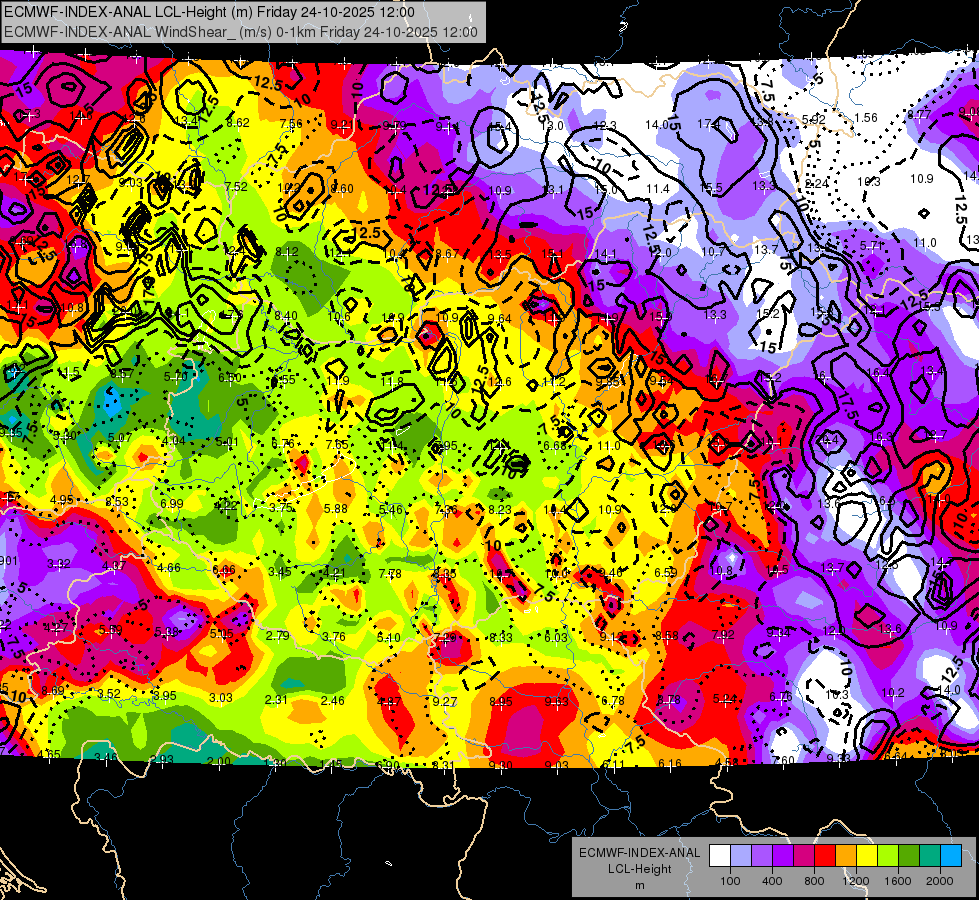Screen dimensions: 979x900
Task: Click the wind shear value 5.46
Action: coord(391,510)
